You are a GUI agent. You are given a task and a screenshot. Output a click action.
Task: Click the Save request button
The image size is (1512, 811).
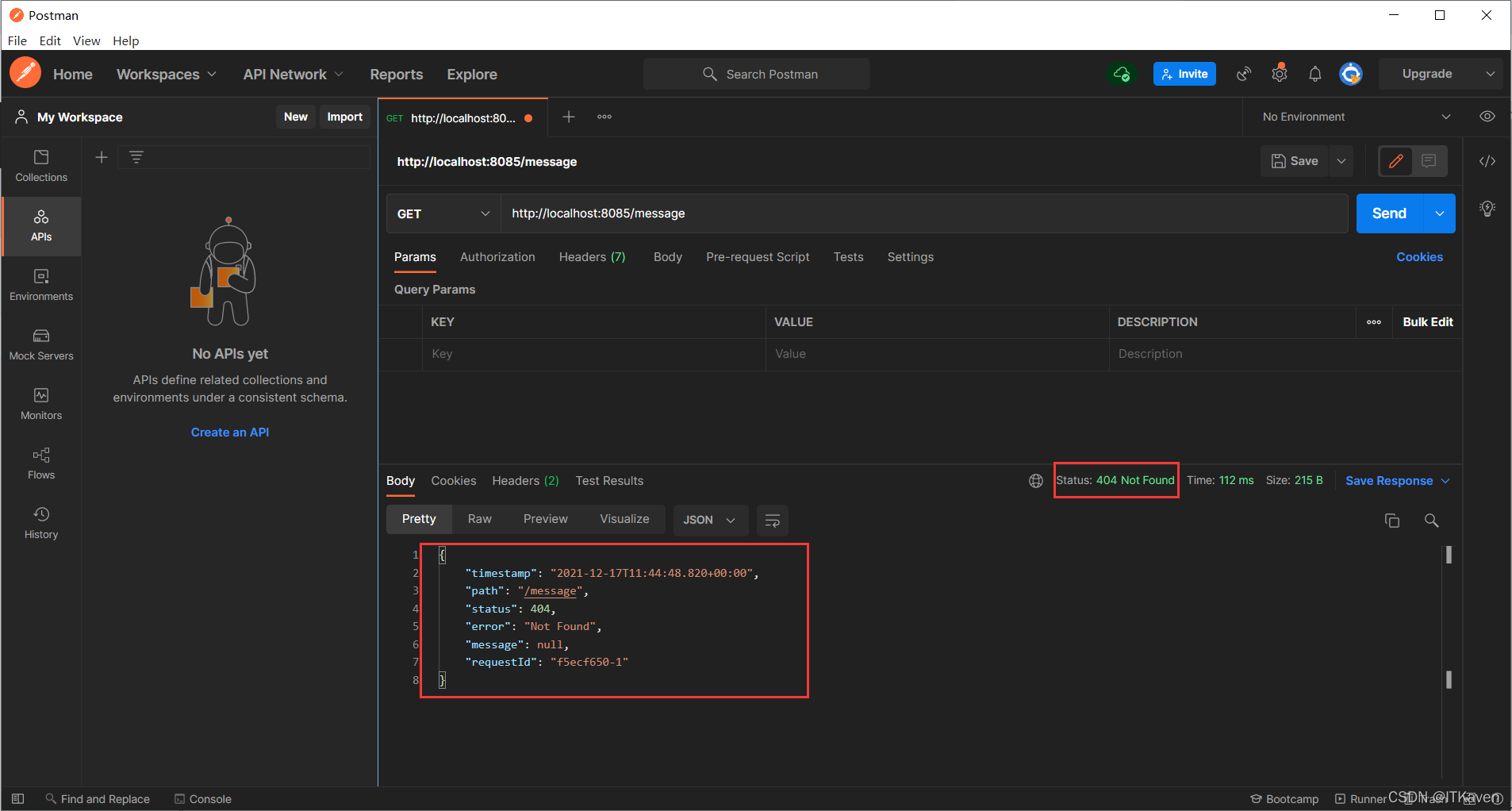(x=1295, y=161)
